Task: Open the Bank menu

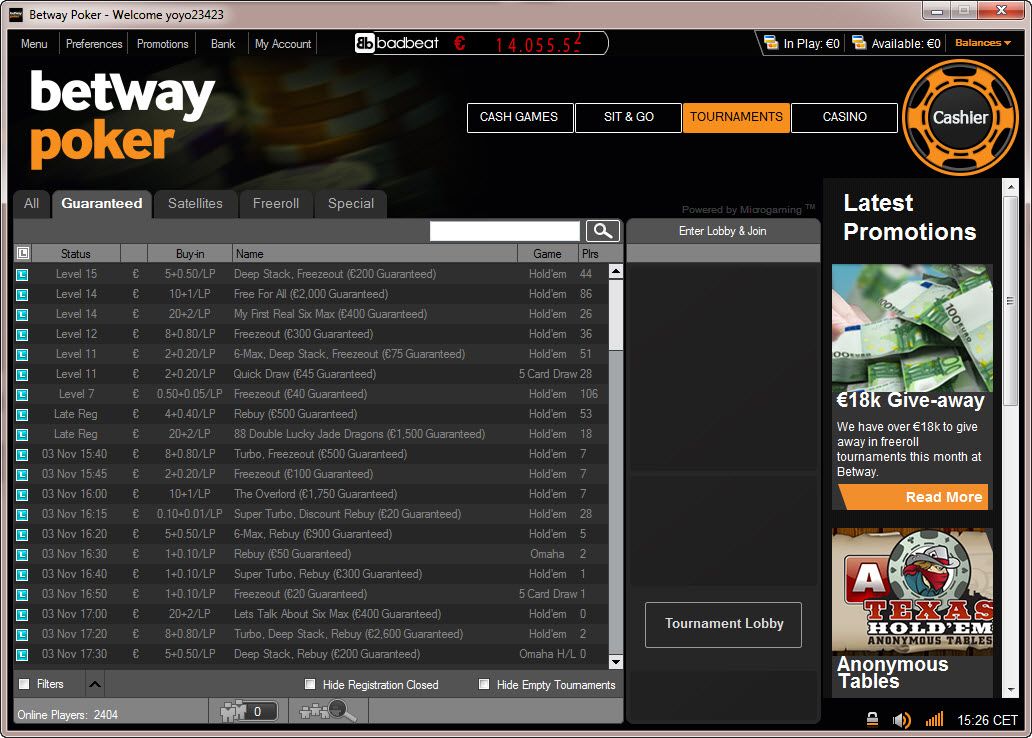Action: click(222, 43)
